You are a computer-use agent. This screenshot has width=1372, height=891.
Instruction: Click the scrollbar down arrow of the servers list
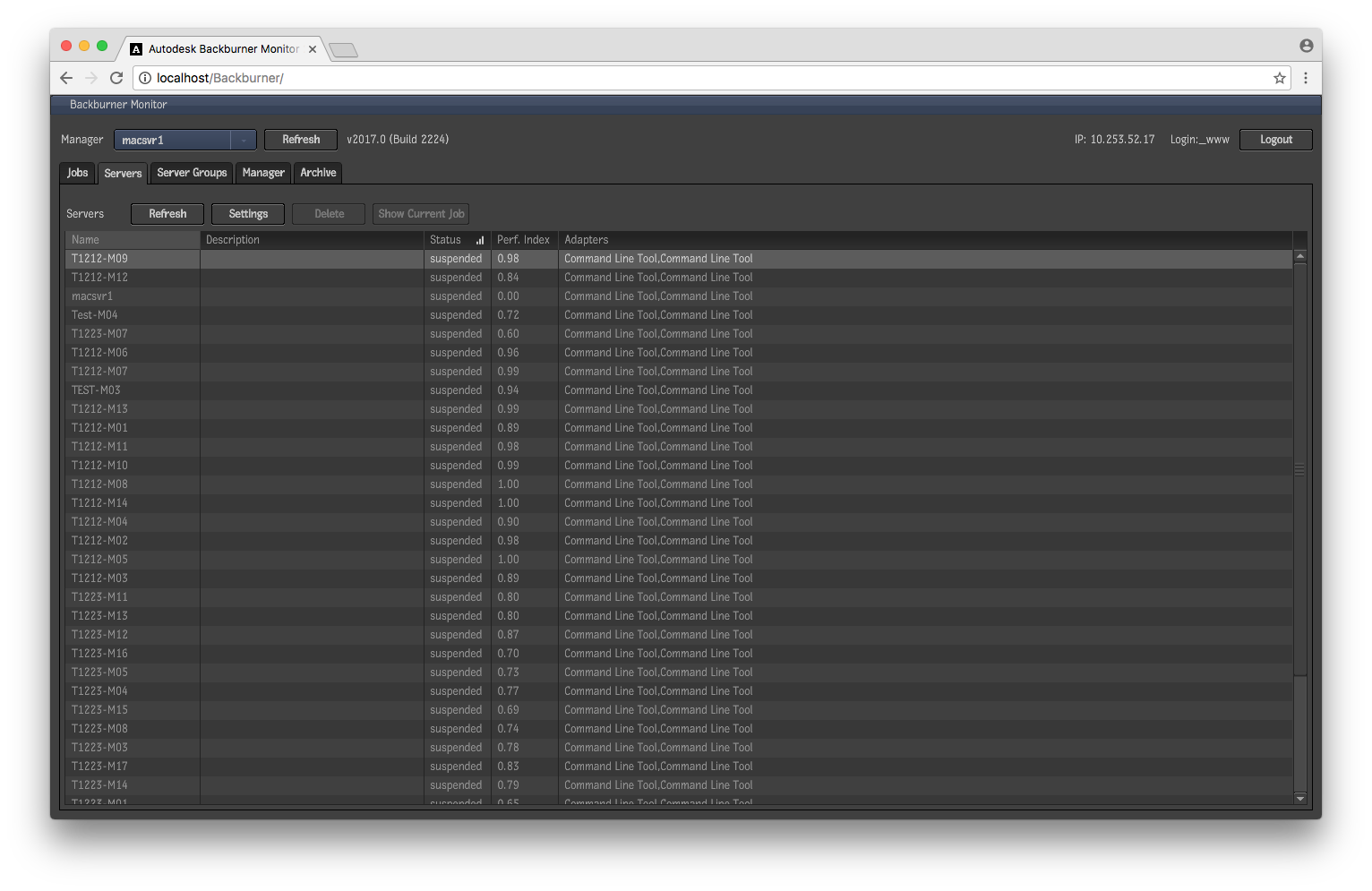(1300, 798)
